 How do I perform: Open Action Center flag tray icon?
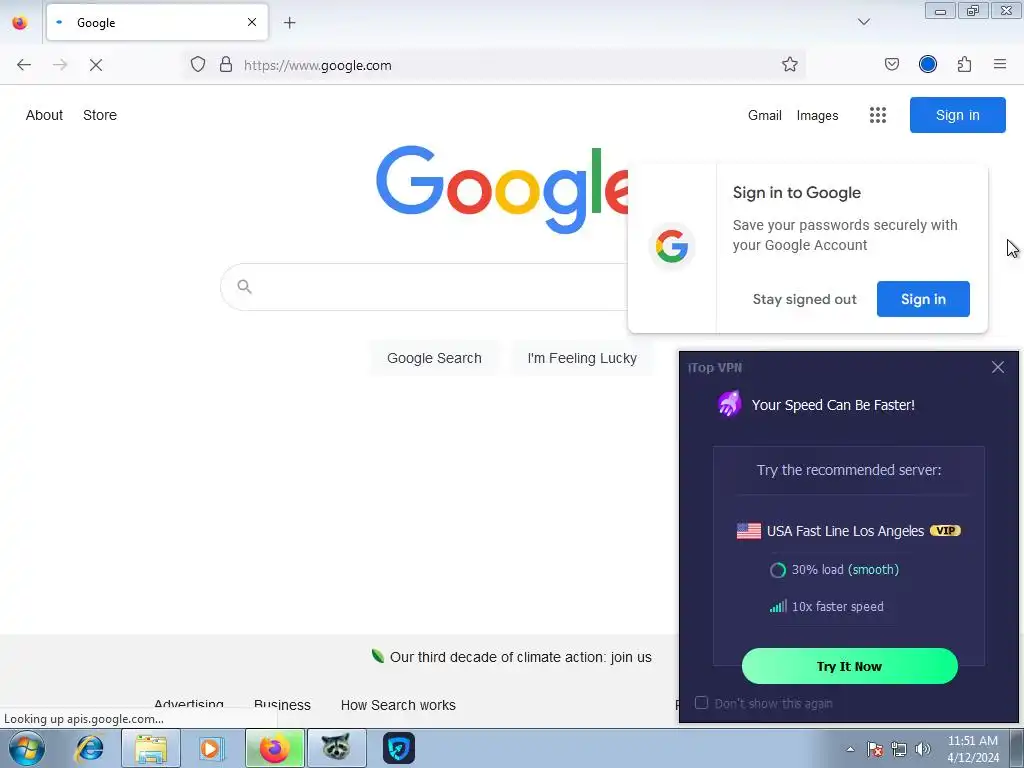click(x=875, y=749)
